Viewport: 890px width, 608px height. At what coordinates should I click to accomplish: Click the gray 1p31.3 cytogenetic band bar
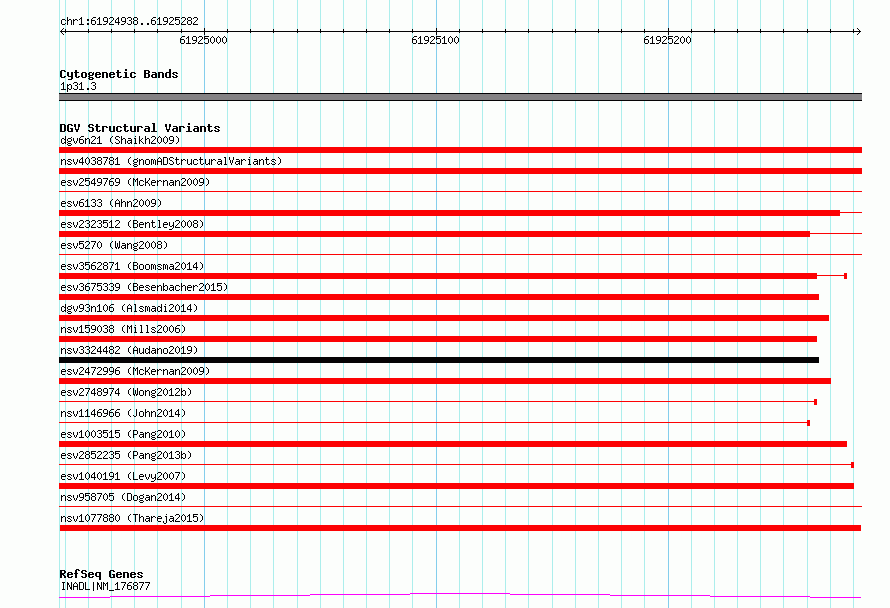click(460, 97)
